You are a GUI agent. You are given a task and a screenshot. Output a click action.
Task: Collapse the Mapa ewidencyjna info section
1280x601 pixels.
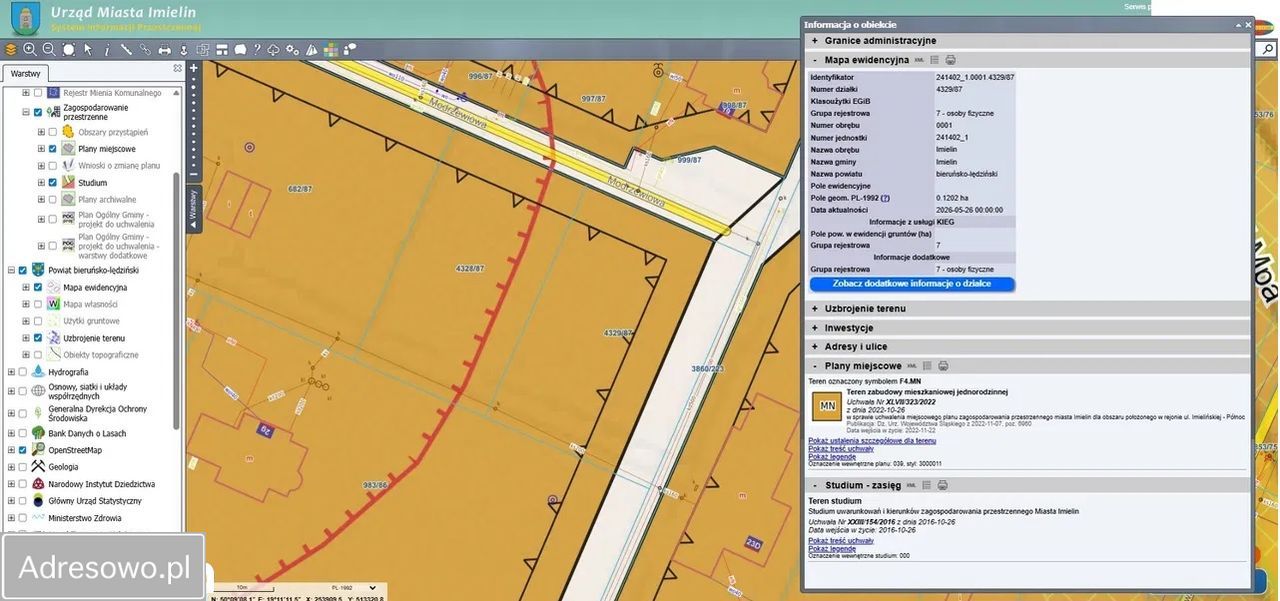point(815,60)
